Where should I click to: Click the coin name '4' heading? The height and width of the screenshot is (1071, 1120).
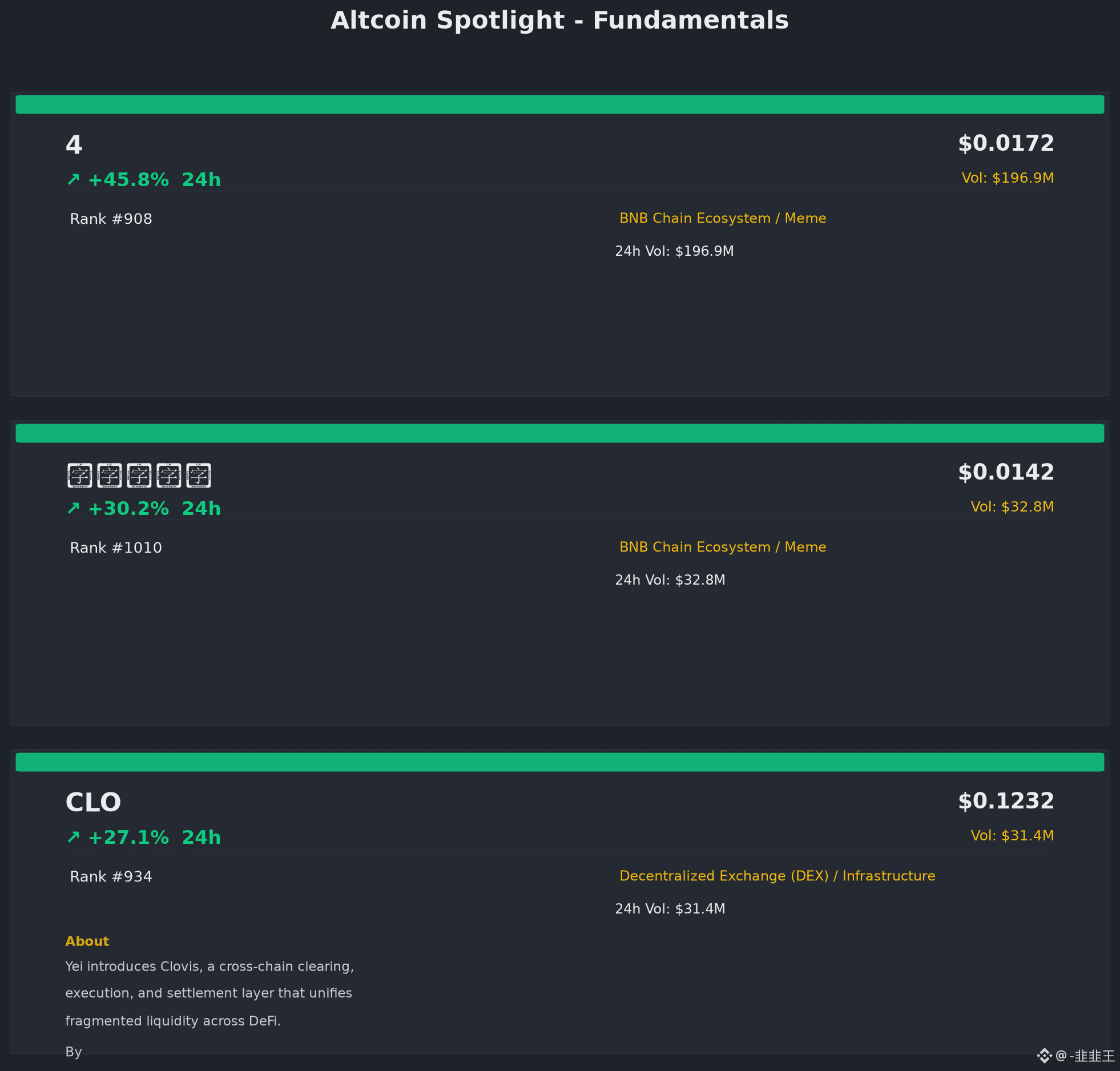click(x=74, y=145)
